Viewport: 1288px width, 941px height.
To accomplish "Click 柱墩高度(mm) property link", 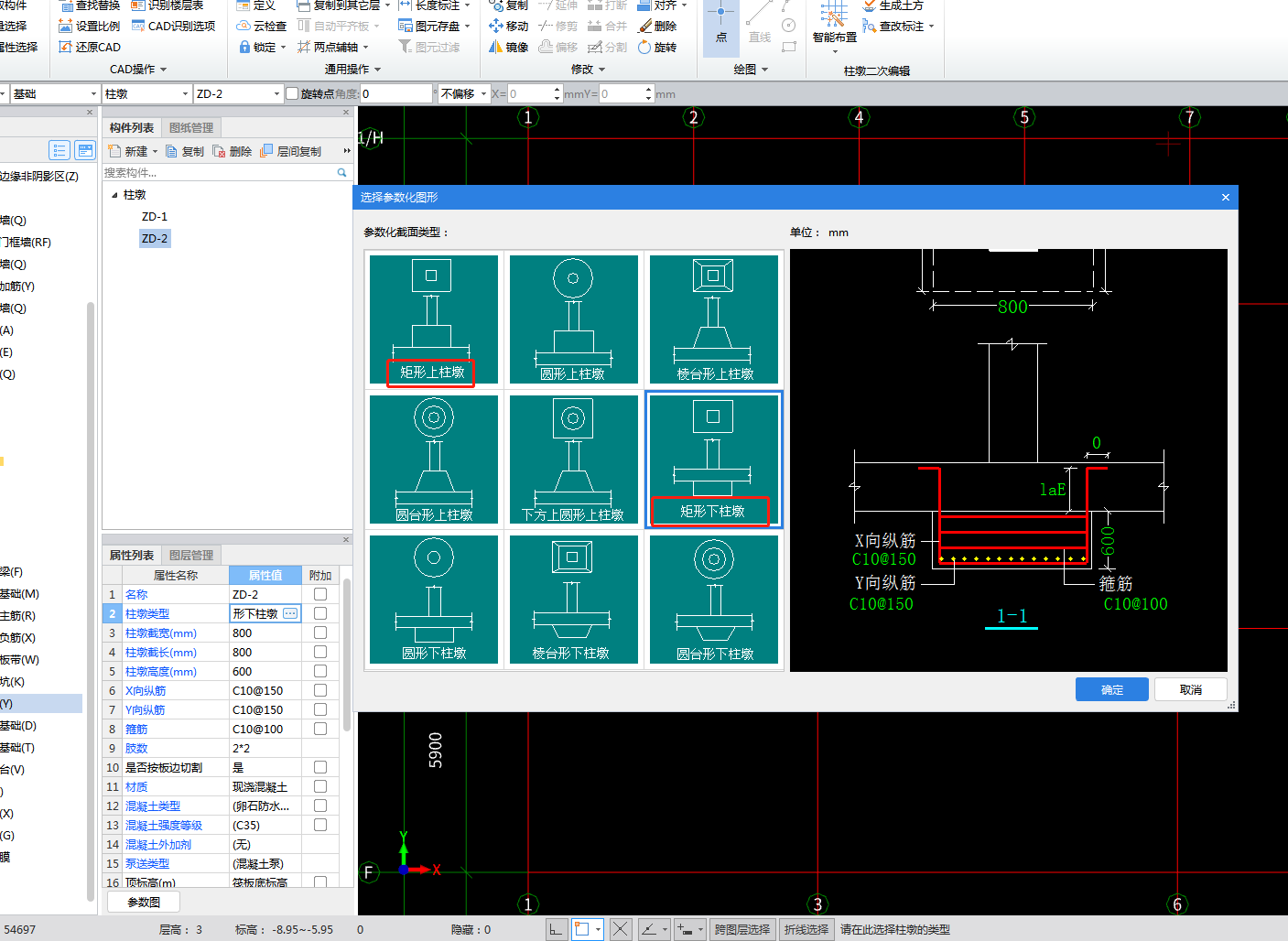I will [x=161, y=671].
